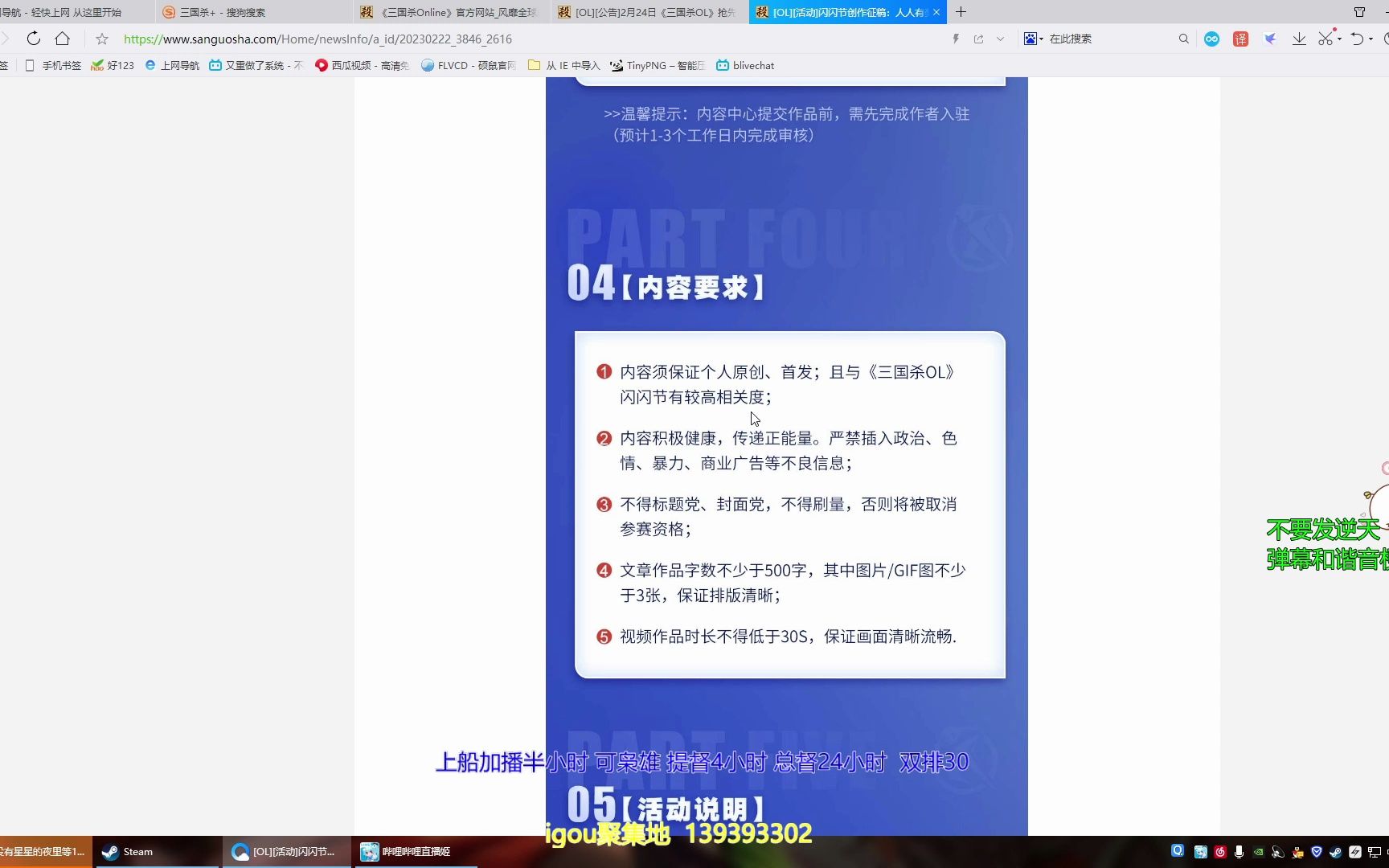Open the blivechat bookmark
The width and height of the screenshot is (1389, 868).
point(745,66)
